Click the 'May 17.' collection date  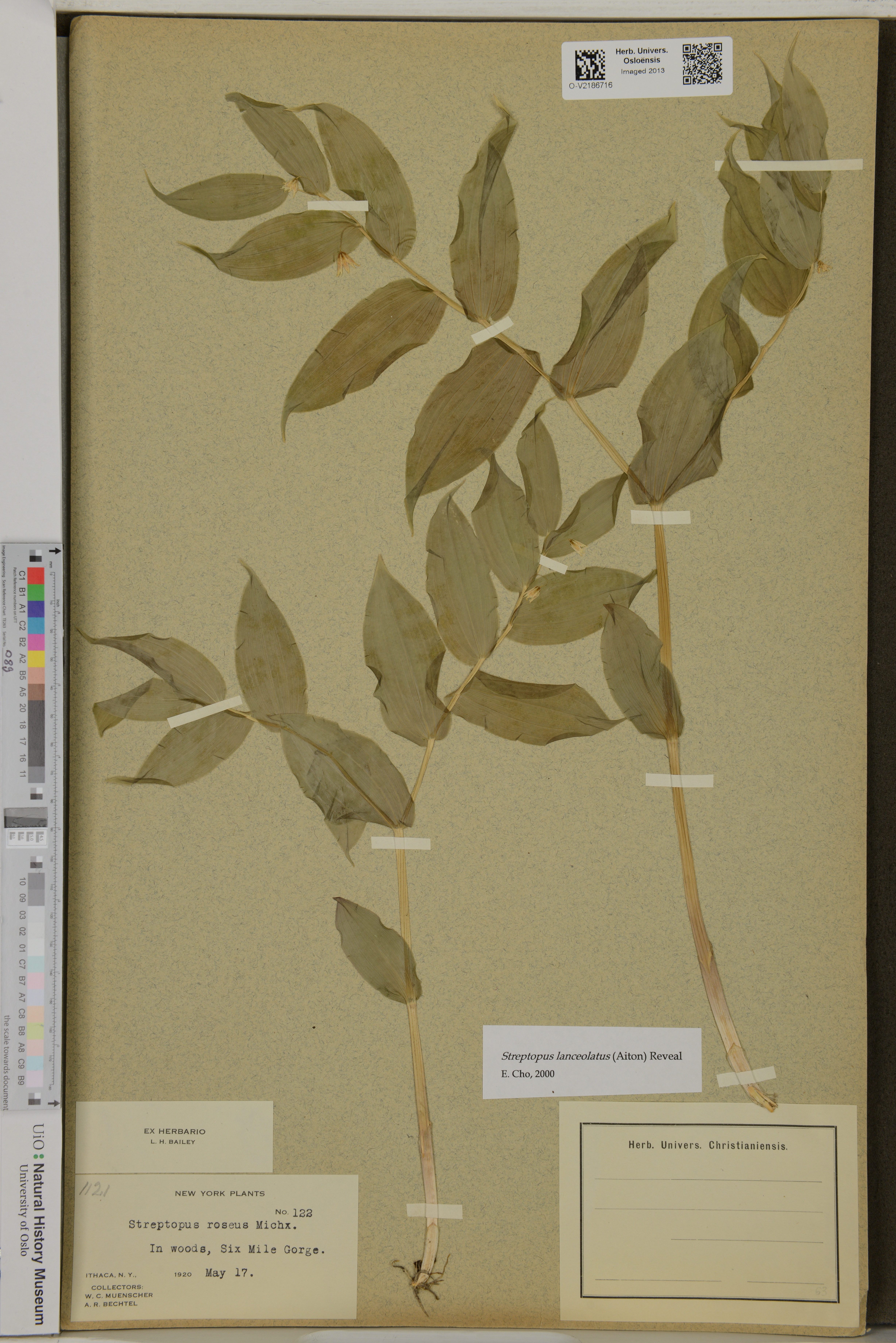tap(229, 1273)
